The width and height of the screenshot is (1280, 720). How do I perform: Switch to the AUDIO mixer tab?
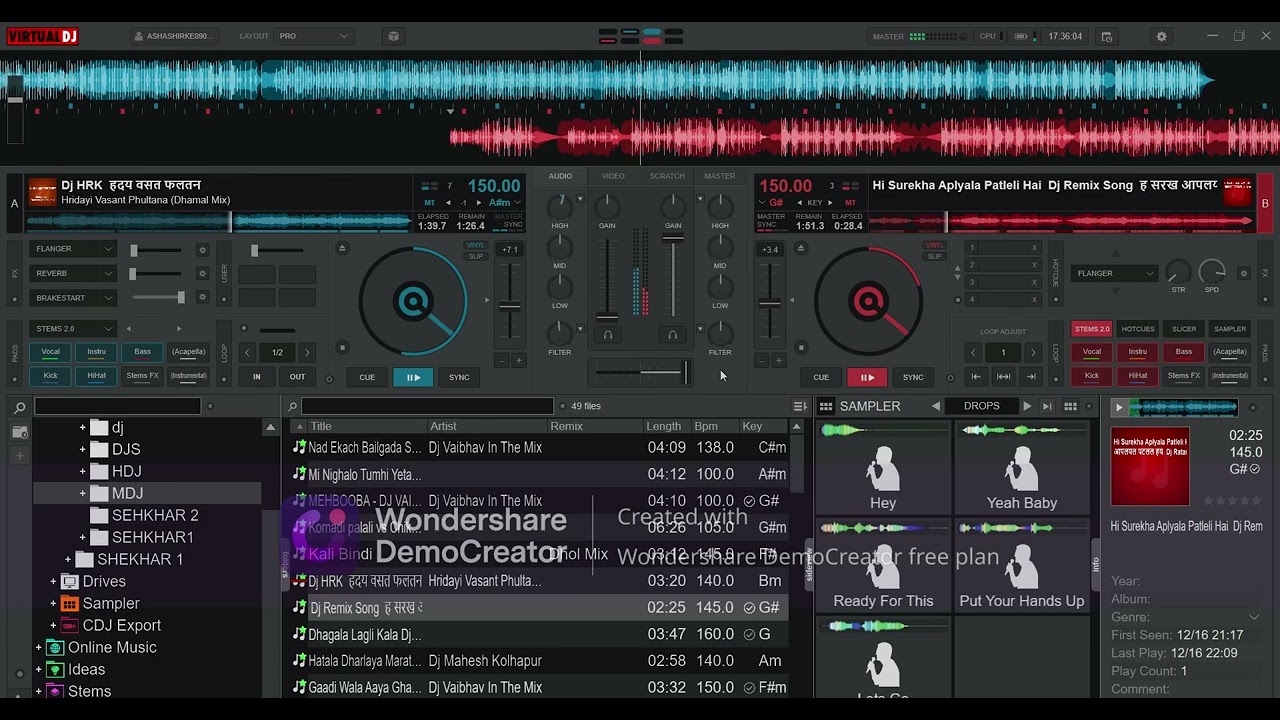(560, 176)
